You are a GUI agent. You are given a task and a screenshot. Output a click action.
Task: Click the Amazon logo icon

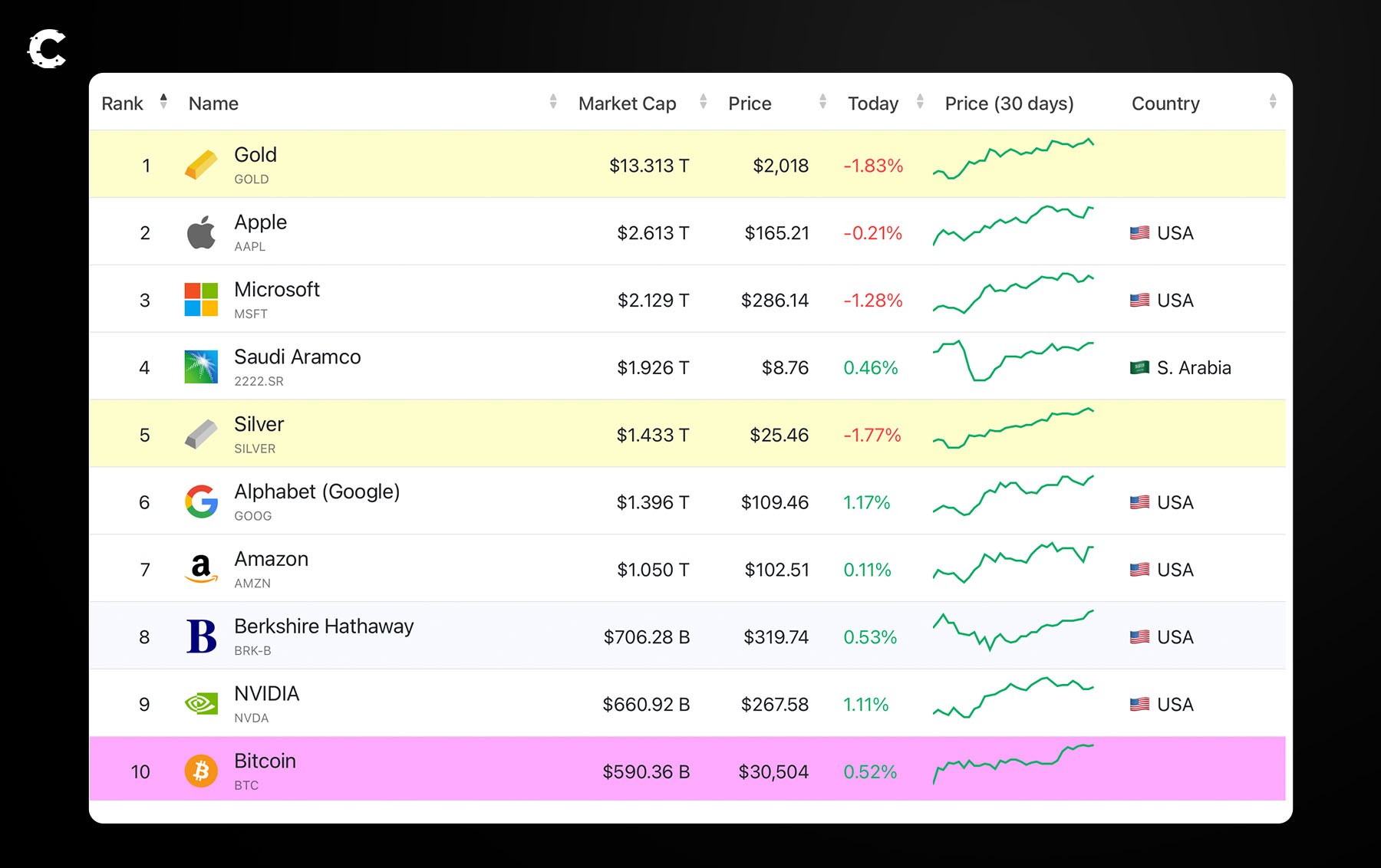(x=201, y=569)
